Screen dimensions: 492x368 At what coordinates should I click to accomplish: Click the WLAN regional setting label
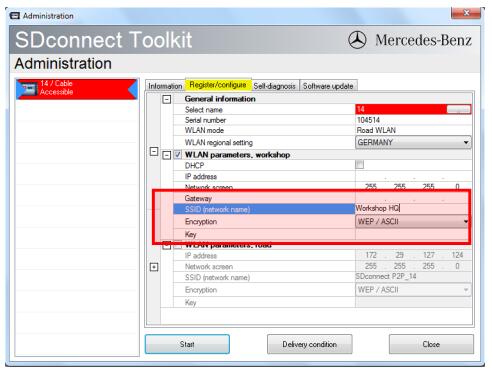tap(219, 143)
